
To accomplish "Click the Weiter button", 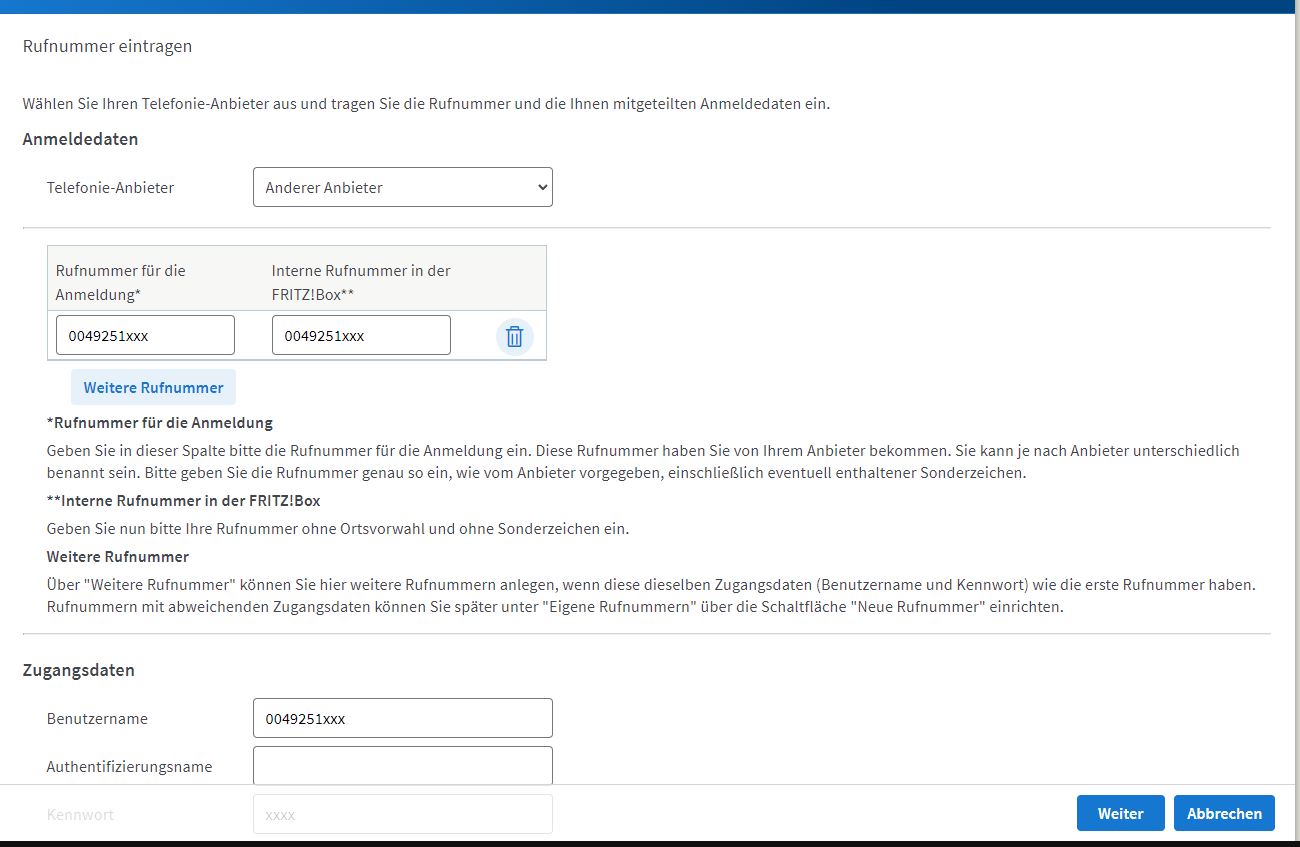I will pyautogui.click(x=1120, y=813).
